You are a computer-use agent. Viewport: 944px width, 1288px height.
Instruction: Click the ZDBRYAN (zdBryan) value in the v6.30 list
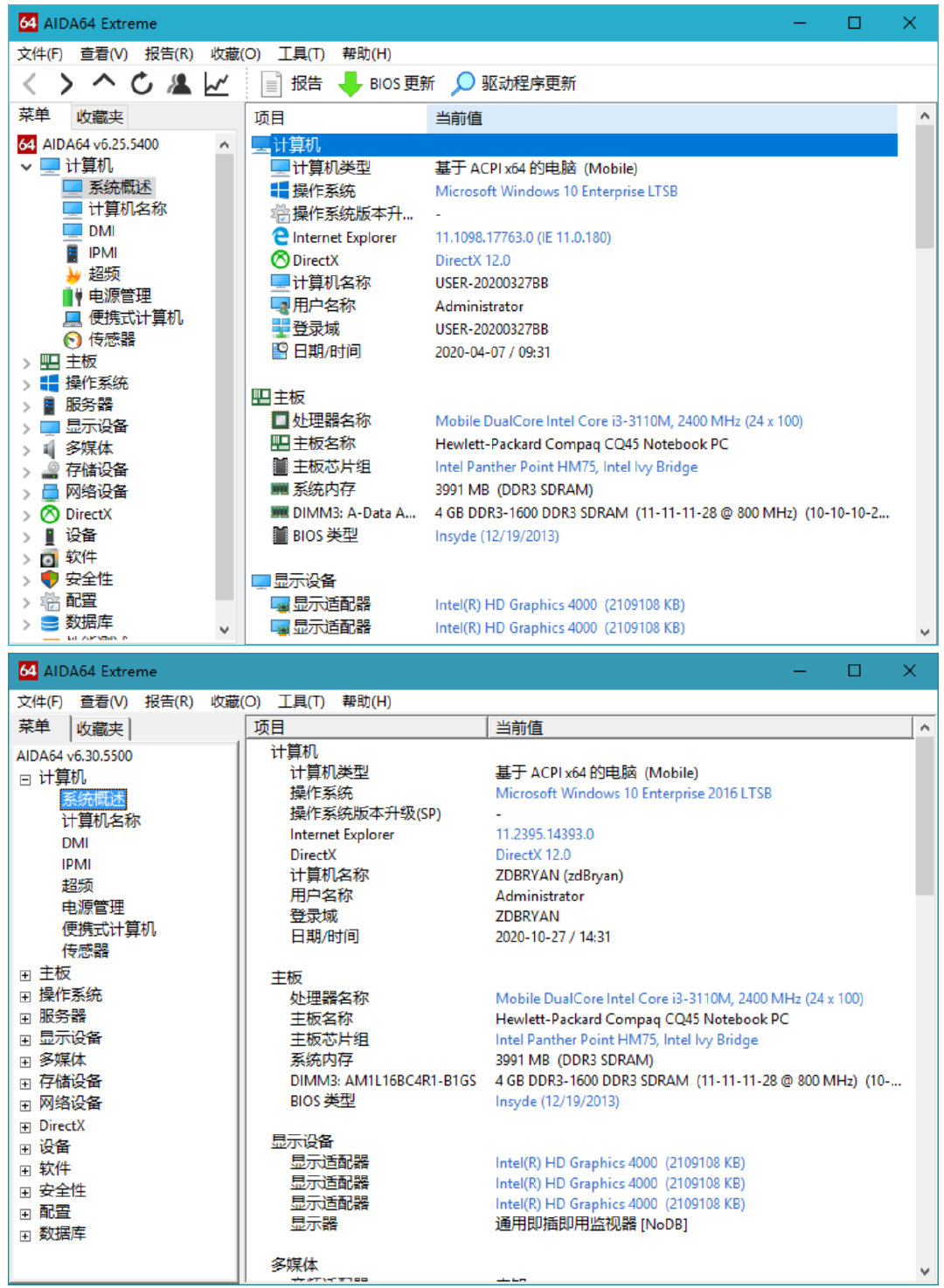pos(559,876)
